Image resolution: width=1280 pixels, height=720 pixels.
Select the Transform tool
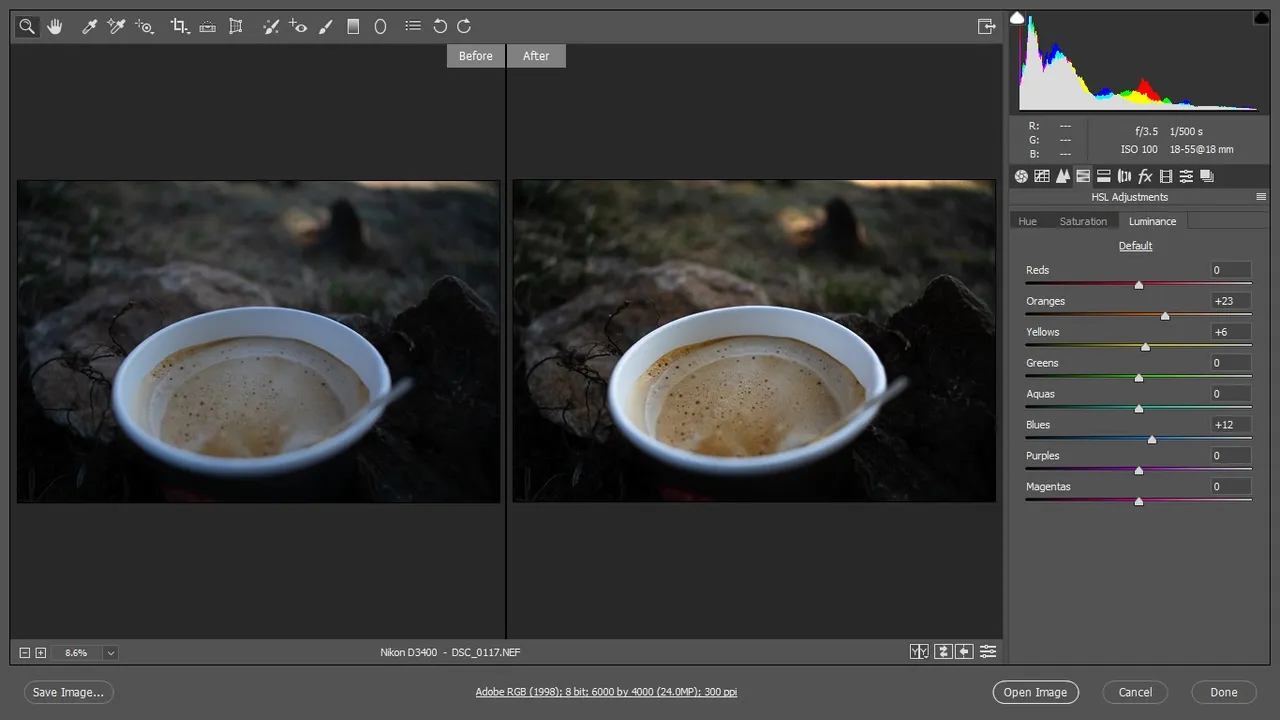click(236, 27)
